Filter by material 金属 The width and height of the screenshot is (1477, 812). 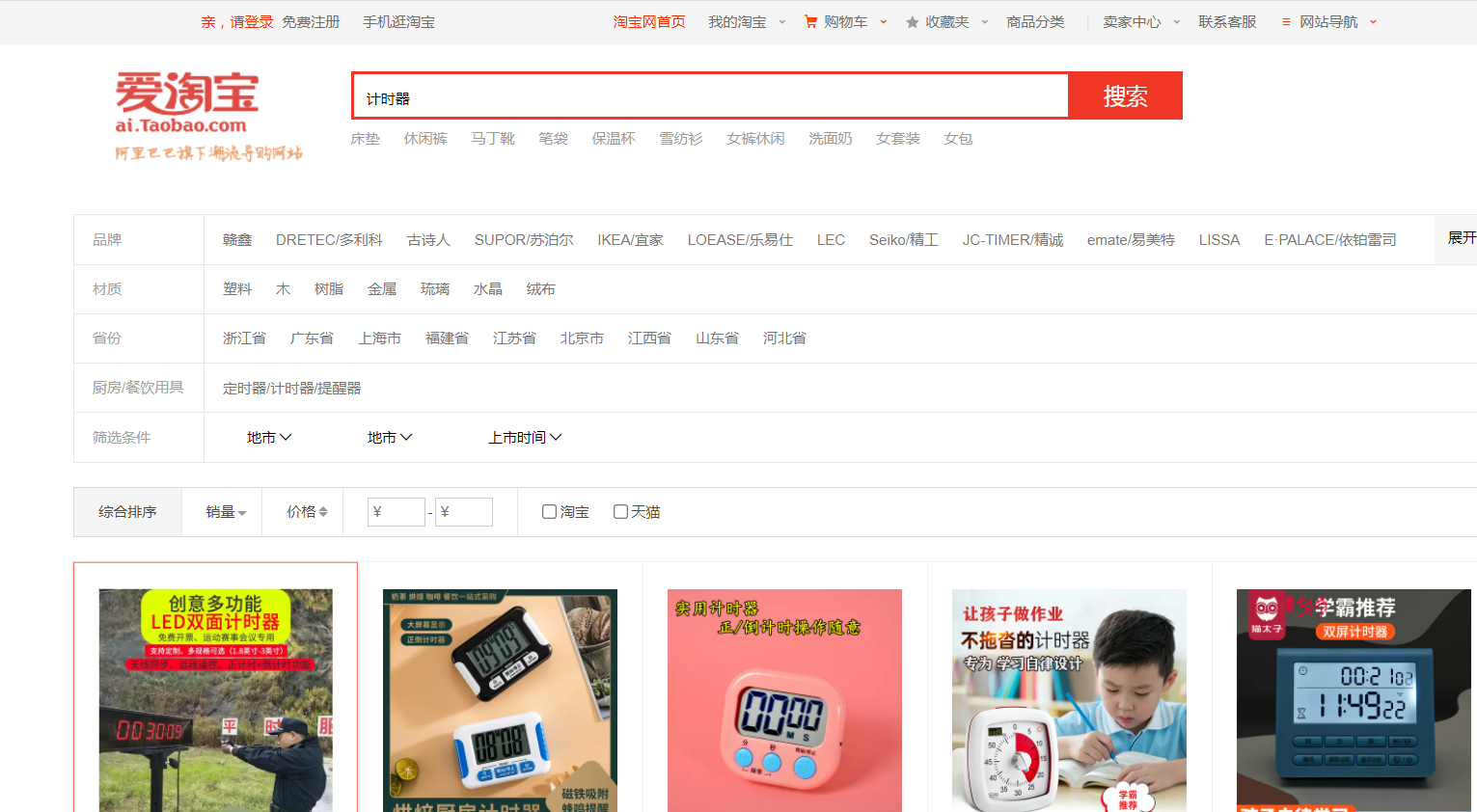tap(382, 289)
